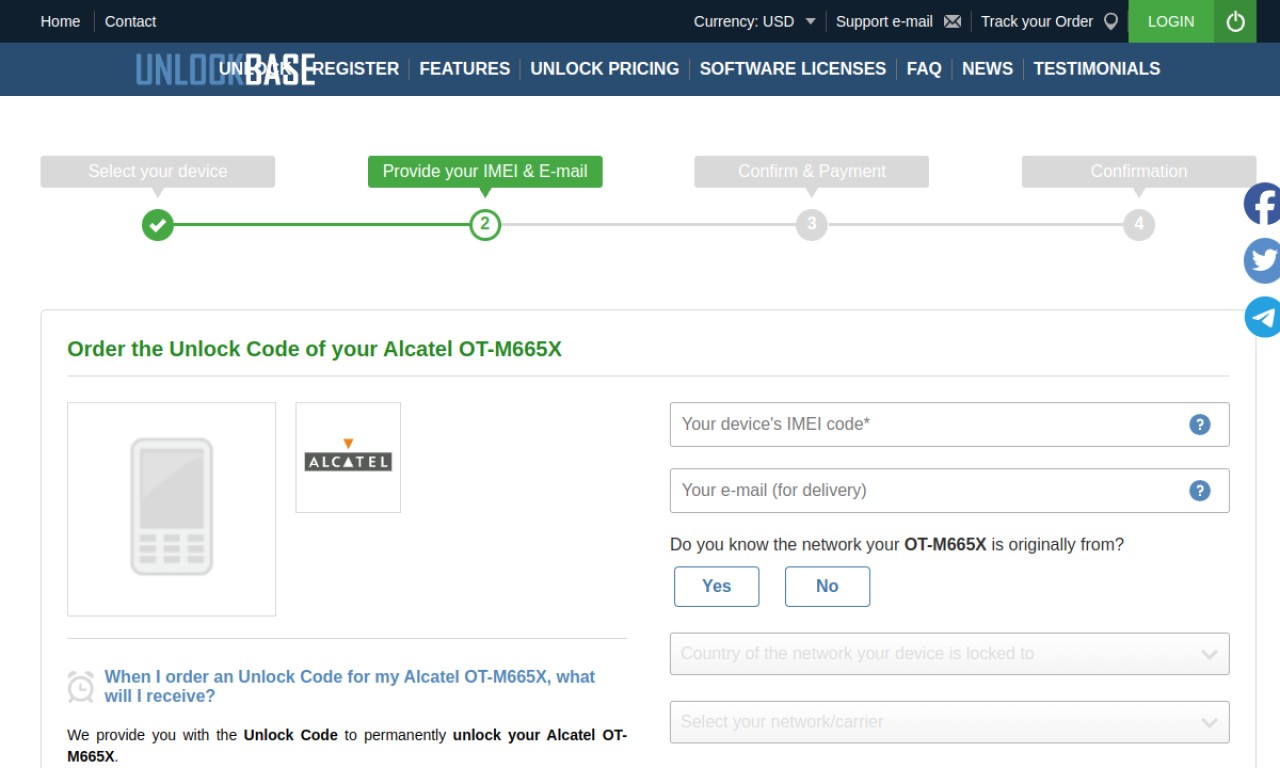This screenshot has height=768, width=1280.
Task: Click the Alcatel brand logo
Action: (x=348, y=457)
